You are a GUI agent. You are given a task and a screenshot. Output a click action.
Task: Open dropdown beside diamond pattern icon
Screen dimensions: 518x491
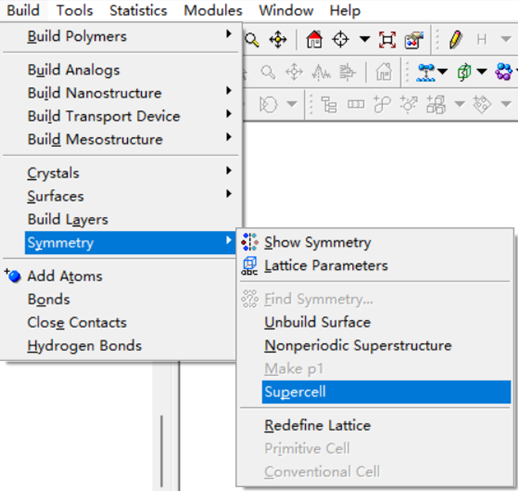click(x=506, y=104)
